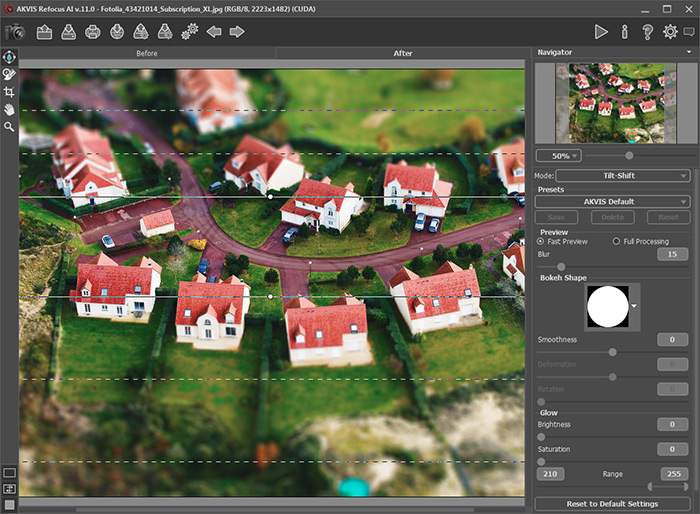This screenshot has height=514, width=700.
Task: Select the History Brush tool
Action: (x=9, y=74)
